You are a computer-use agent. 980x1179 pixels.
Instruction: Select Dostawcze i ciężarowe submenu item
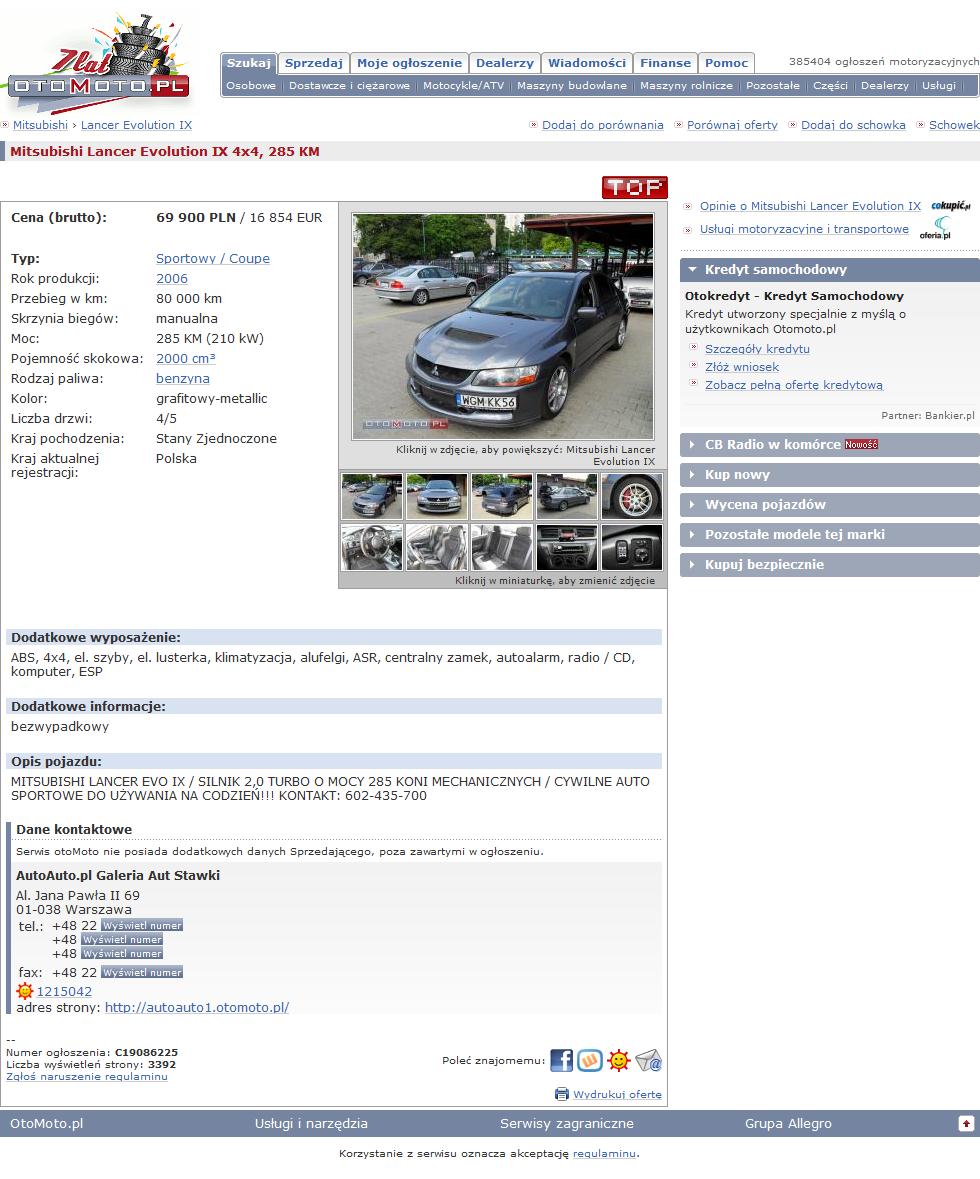click(x=350, y=86)
